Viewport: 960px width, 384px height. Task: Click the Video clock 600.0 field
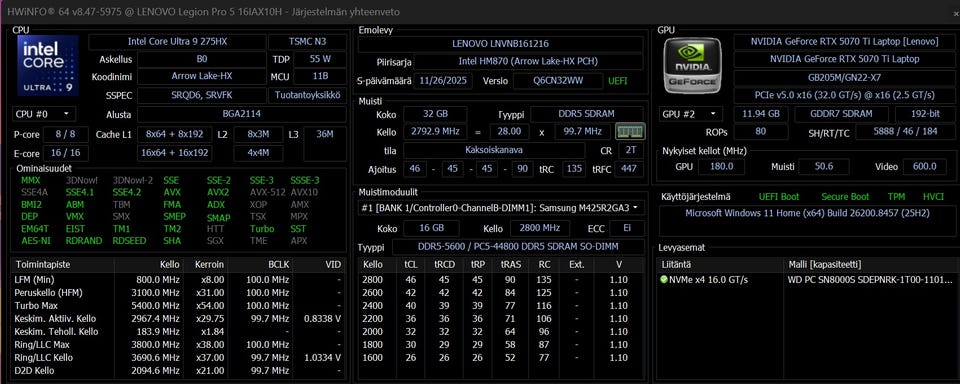tap(924, 167)
